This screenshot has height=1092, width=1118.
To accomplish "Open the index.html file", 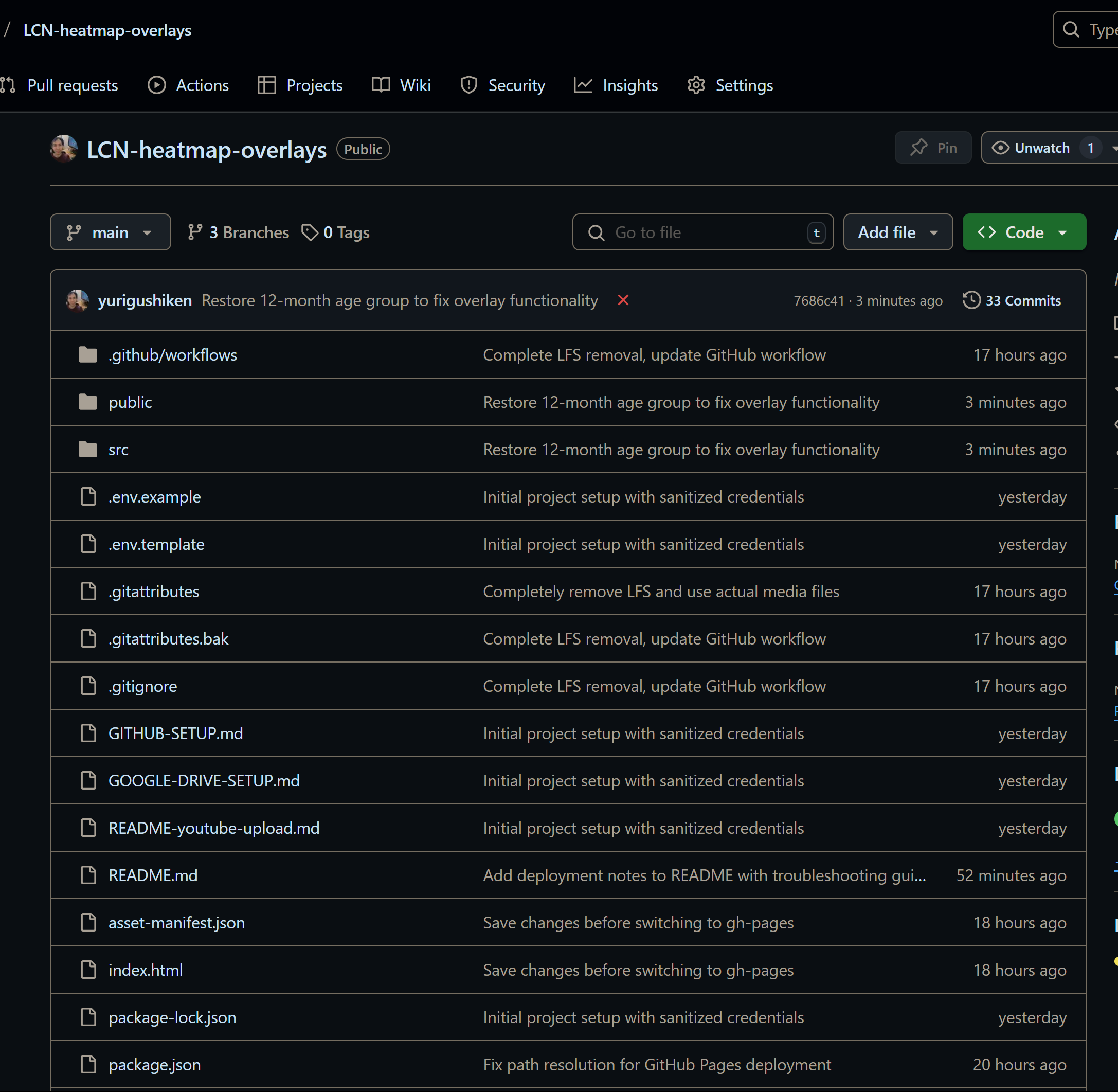I will coord(146,971).
